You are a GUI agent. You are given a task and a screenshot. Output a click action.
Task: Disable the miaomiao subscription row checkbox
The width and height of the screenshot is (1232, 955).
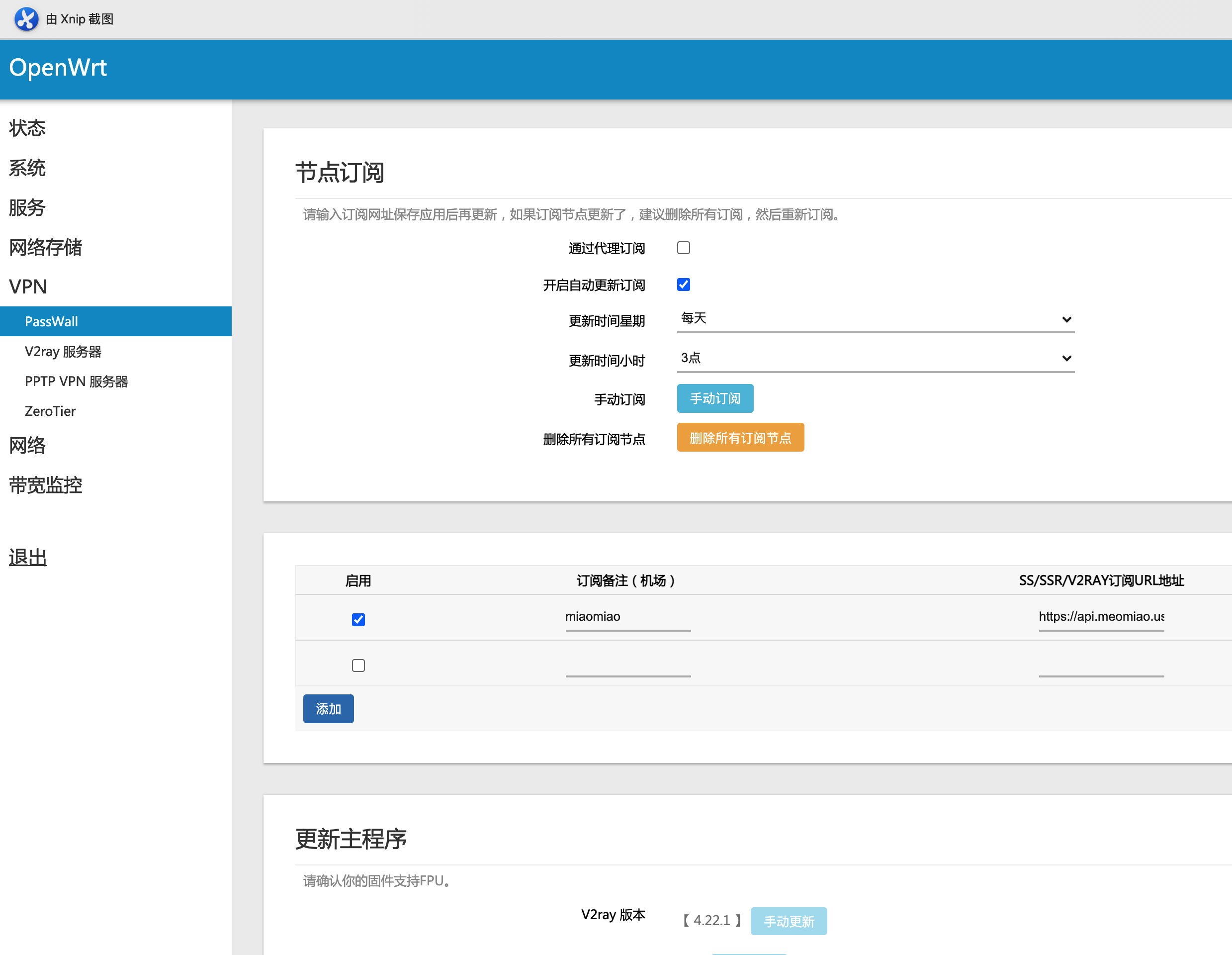358,620
